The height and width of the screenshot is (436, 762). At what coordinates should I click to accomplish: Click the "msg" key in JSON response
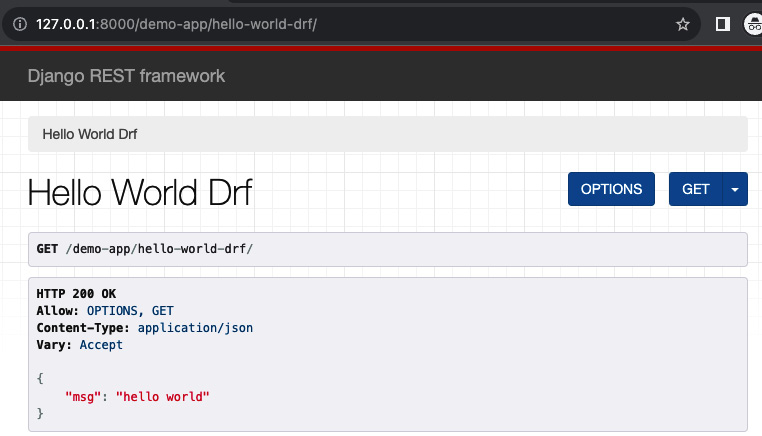pyautogui.click(x=83, y=397)
